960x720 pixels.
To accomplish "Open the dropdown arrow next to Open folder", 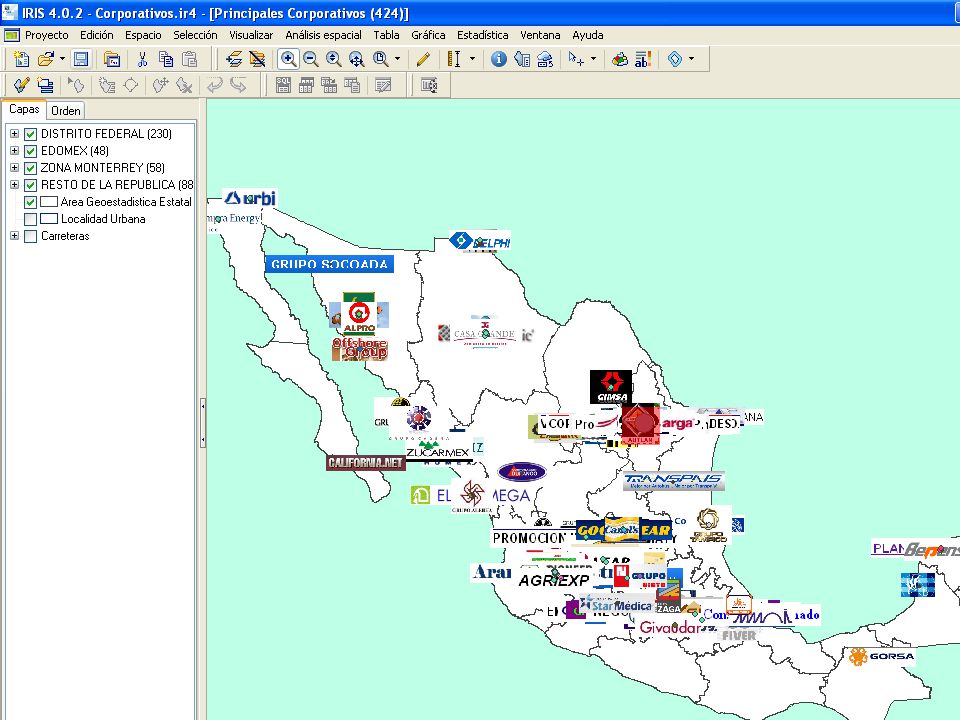I will tap(62, 59).
